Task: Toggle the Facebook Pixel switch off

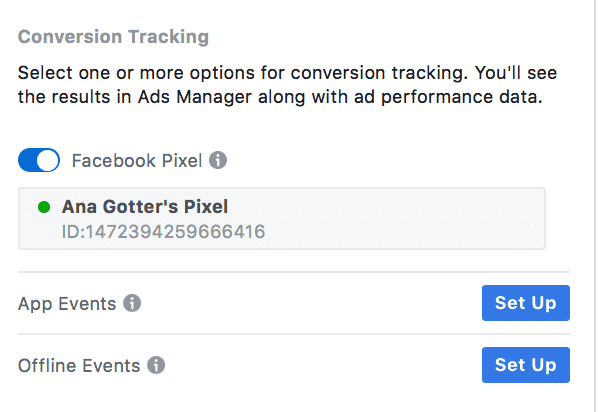Action: (39, 160)
